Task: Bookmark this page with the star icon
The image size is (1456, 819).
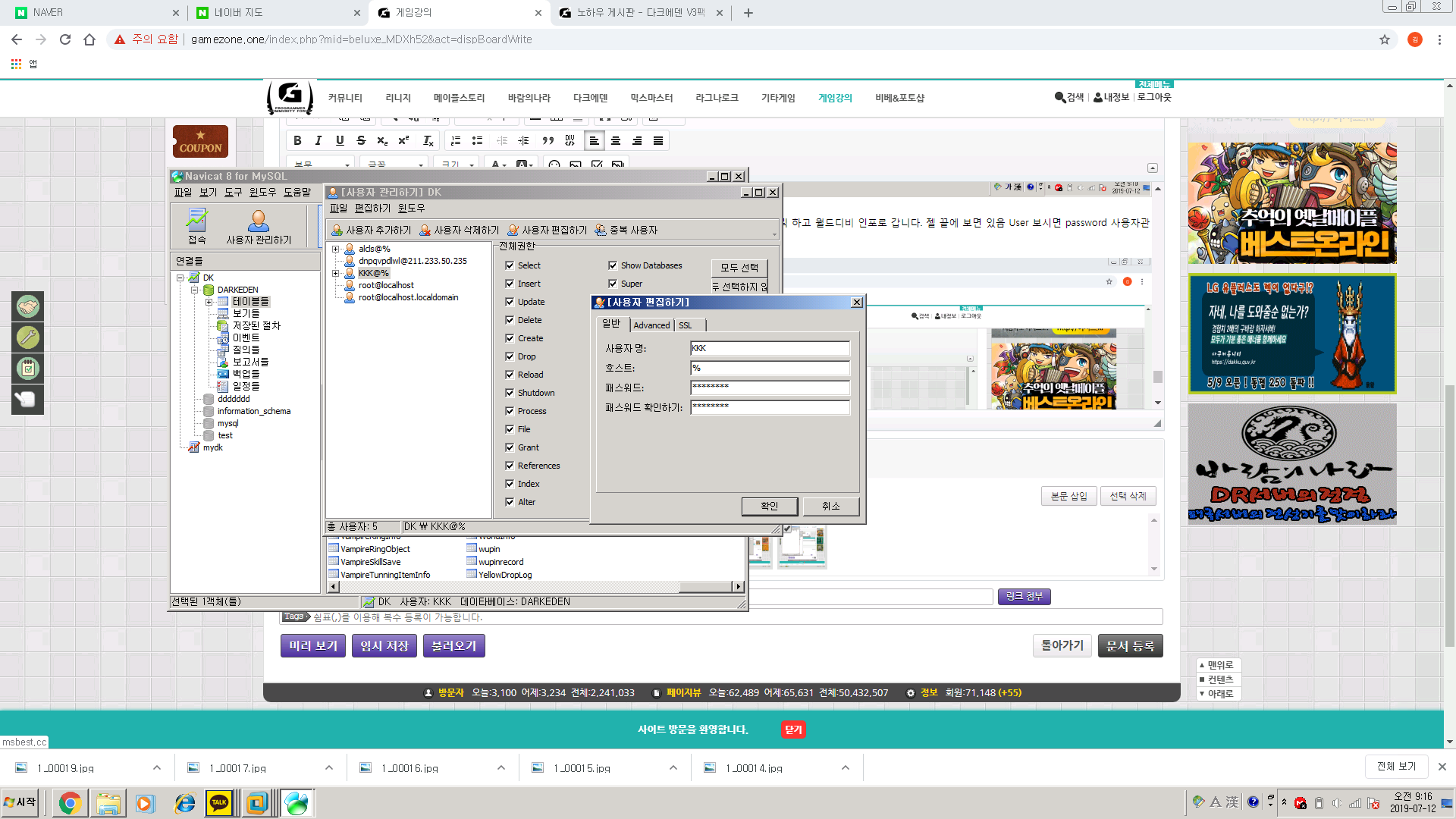Action: 1385,39
